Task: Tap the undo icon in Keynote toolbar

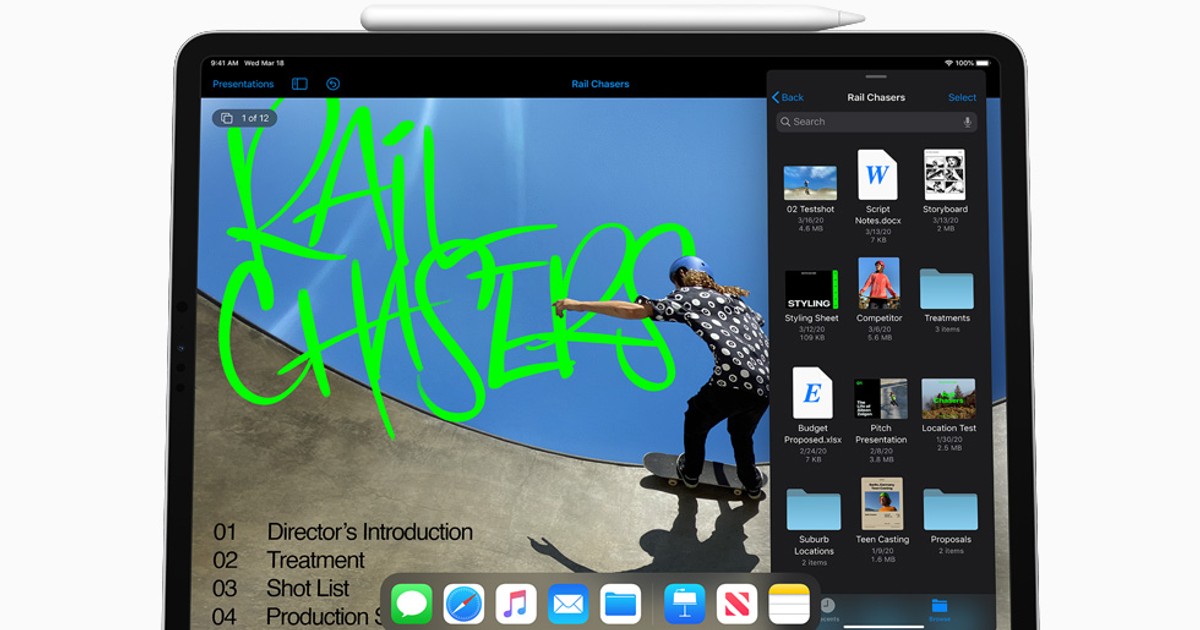Action: 333,84
